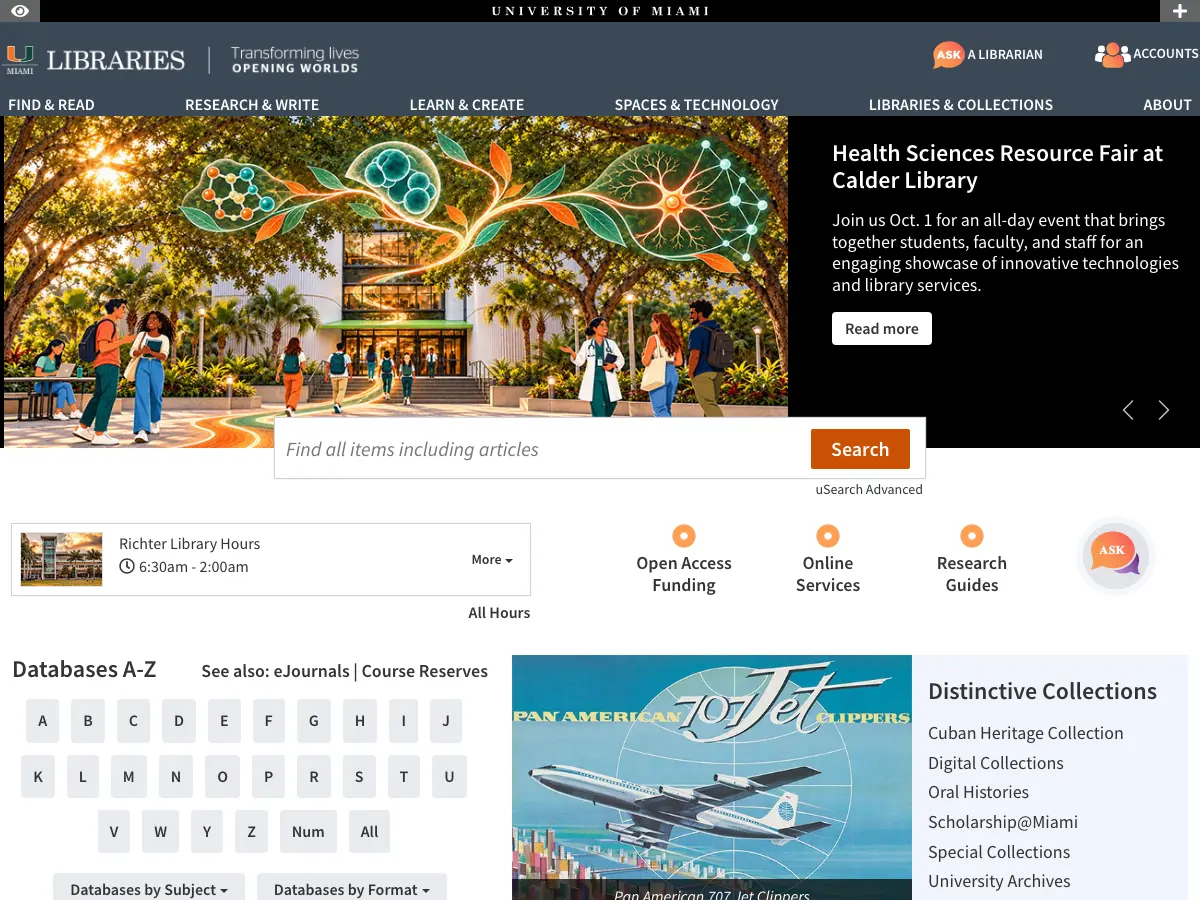Open the round ASK chat bubble widget
Viewport: 1200px width, 900px height.
click(1115, 555)
